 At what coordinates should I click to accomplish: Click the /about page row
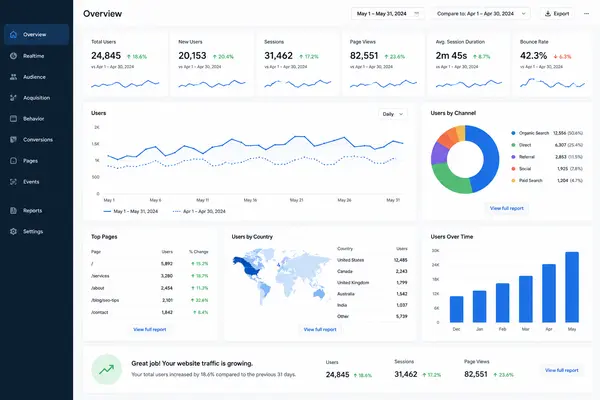150,288
